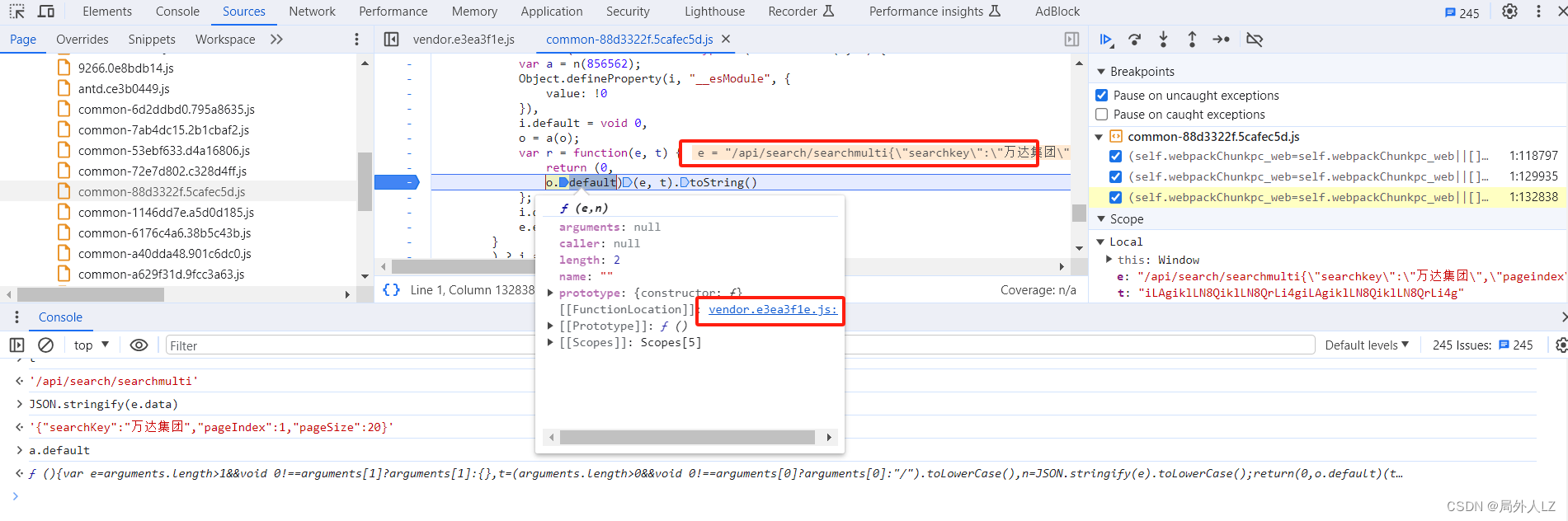Expand this: Window object
The height and width of the screenshot is (521, 1568).
coord(1109,260)
